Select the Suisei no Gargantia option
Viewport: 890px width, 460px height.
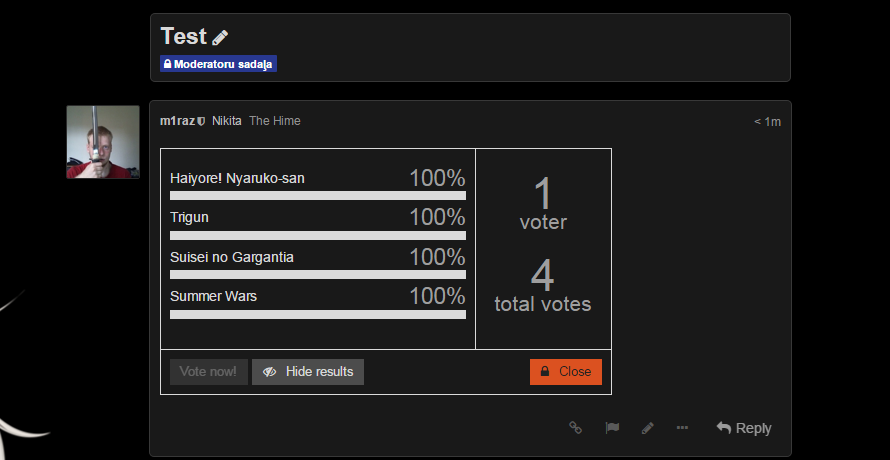point(232,257)
